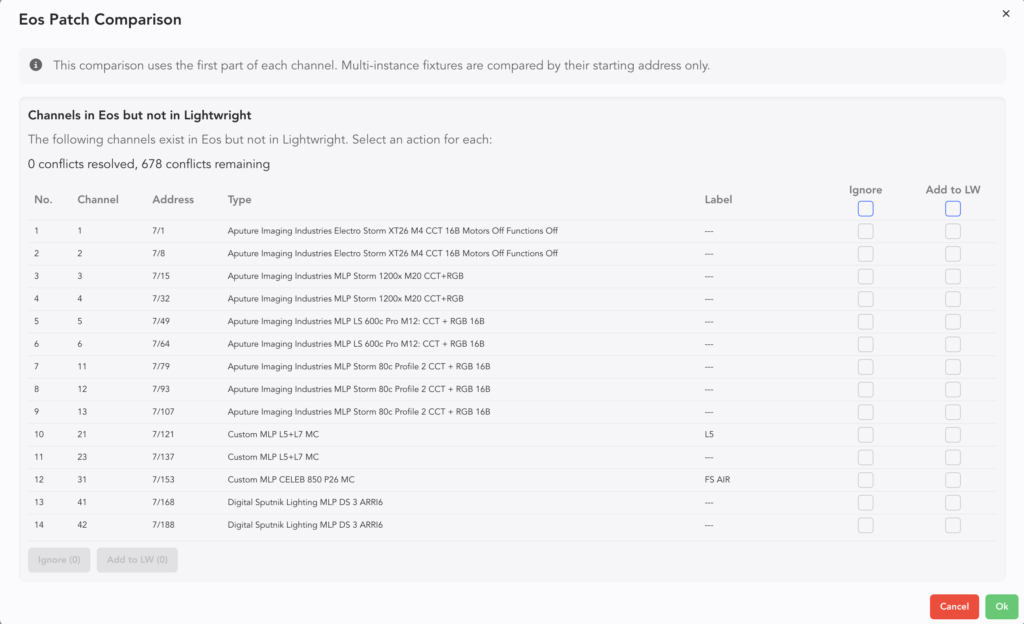The image size is (1024, 624).
Task: Tick Ignore for channel 13 at 7/107
Action: pos(865,412)
